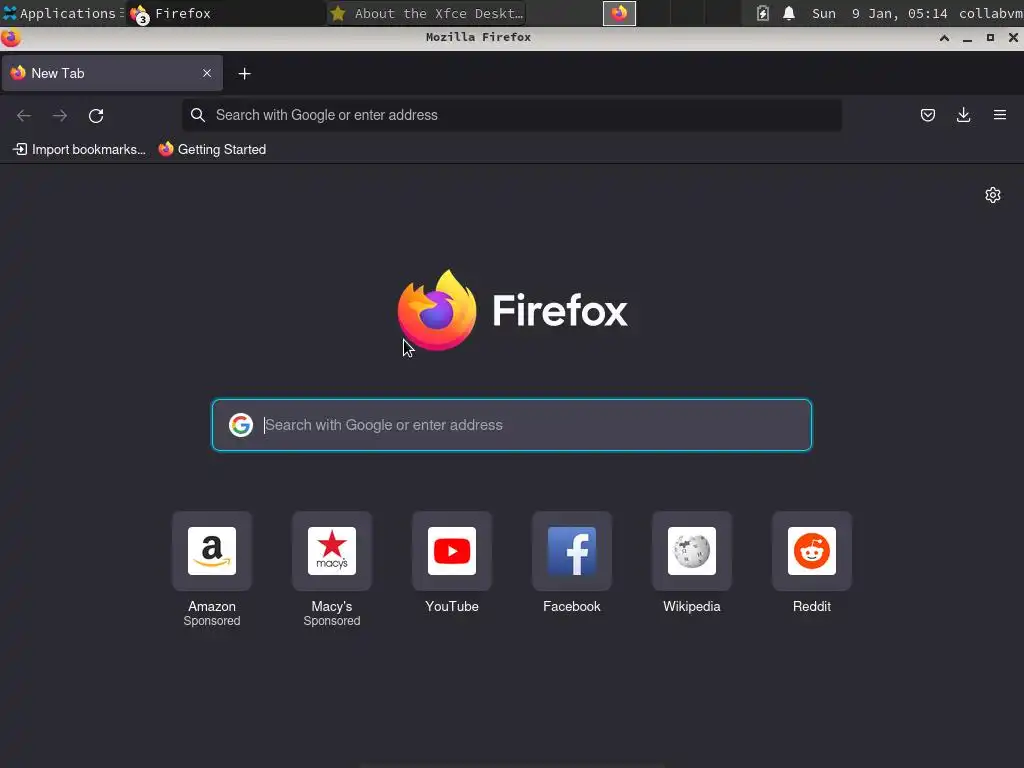
Task: Open the Wikipedia shortcut tile
Action: pos(692,551)
